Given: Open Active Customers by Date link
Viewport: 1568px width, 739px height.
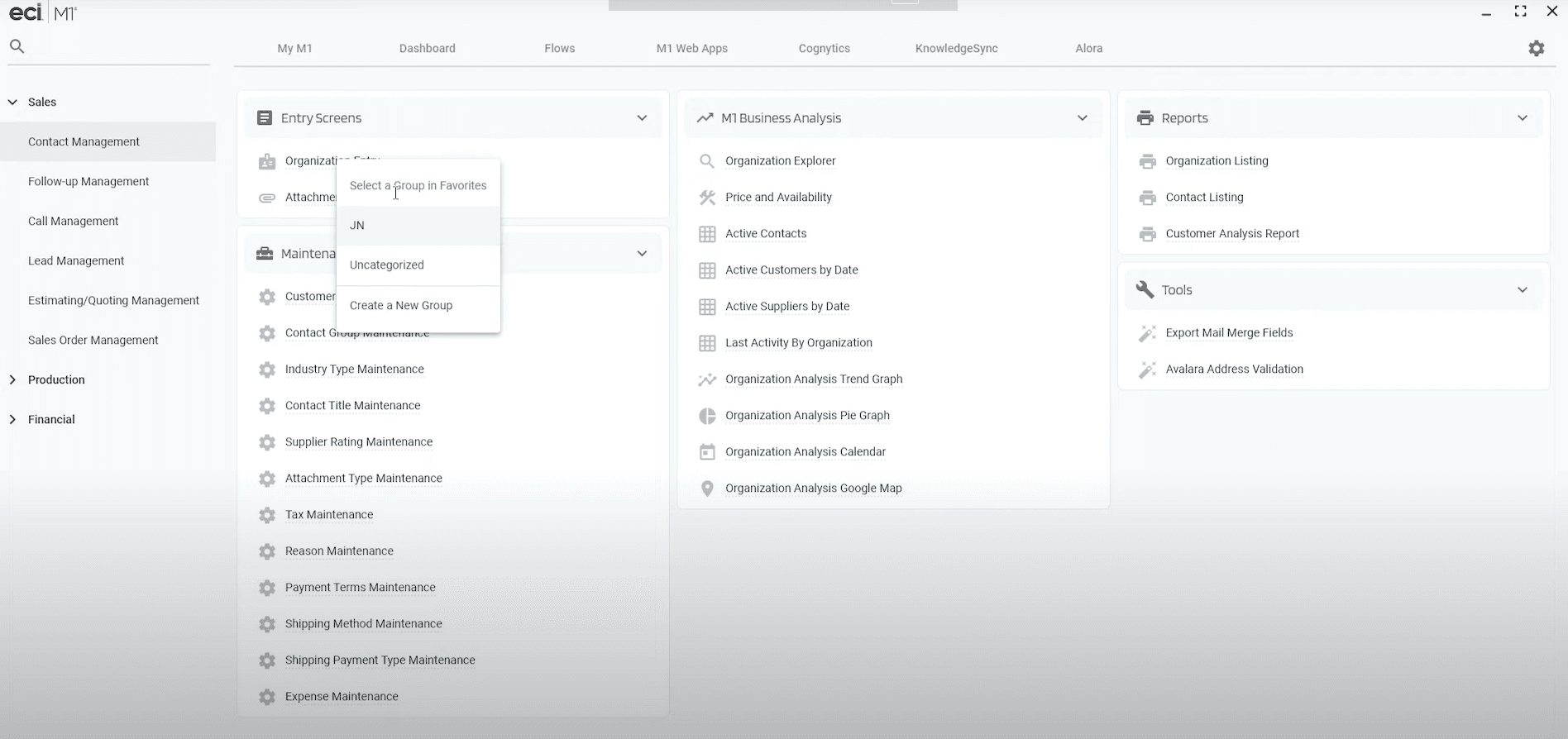Looking at the screenshot, I should [x=791, y=270].
